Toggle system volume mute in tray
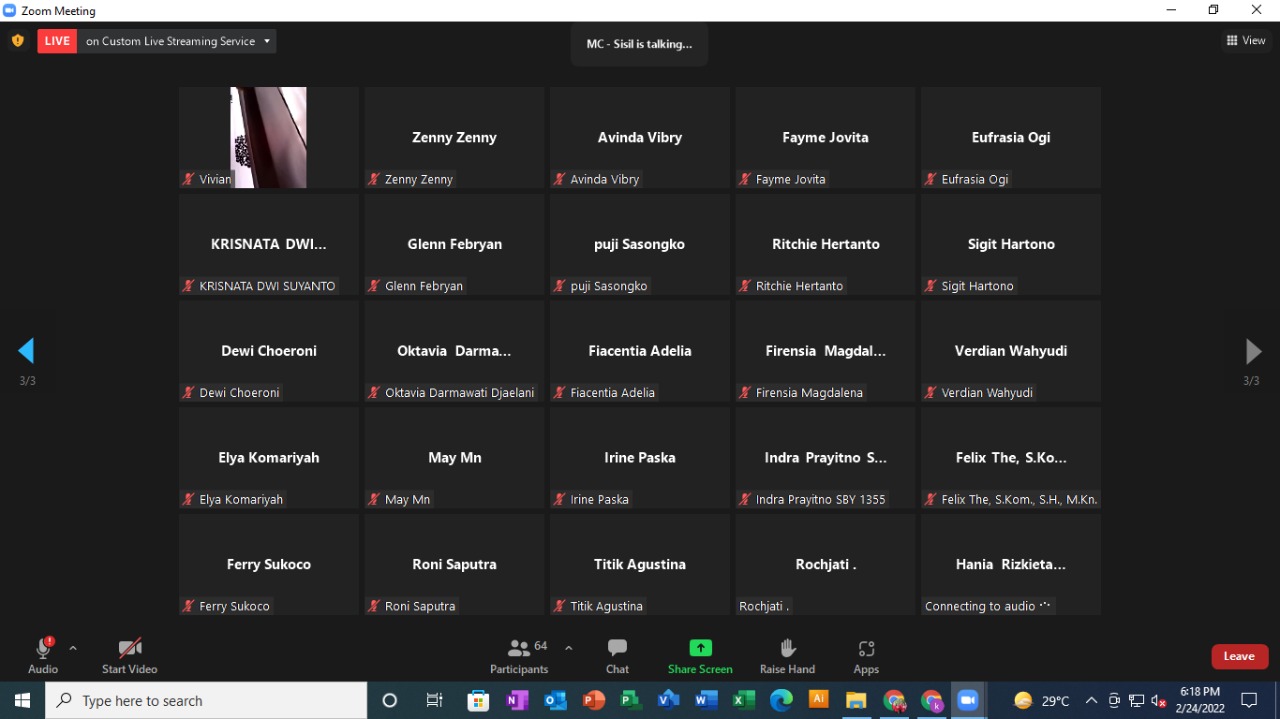The width and height of the screenshot is (1280, 719). [x=1159, y=701]
